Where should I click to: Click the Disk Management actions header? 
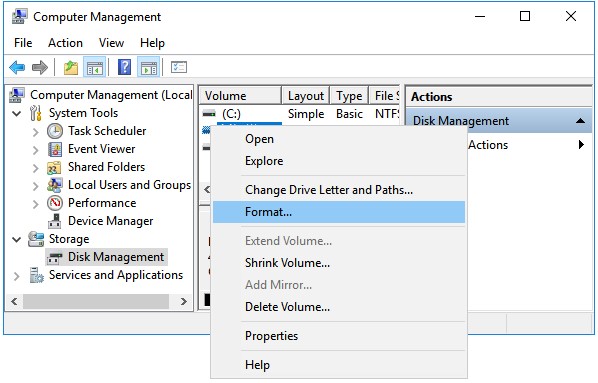tap(499, 121)
